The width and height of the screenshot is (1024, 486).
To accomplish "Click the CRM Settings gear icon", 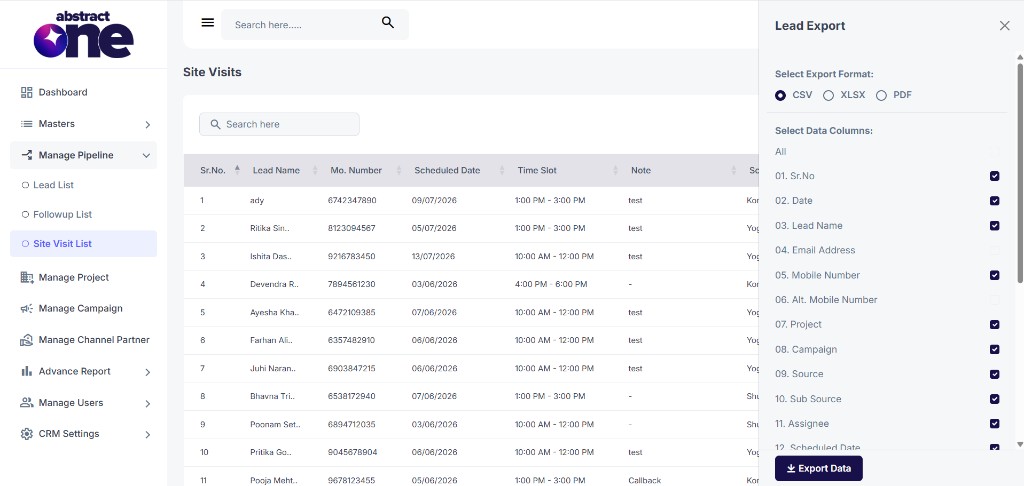I will click(x=27, y=434).
